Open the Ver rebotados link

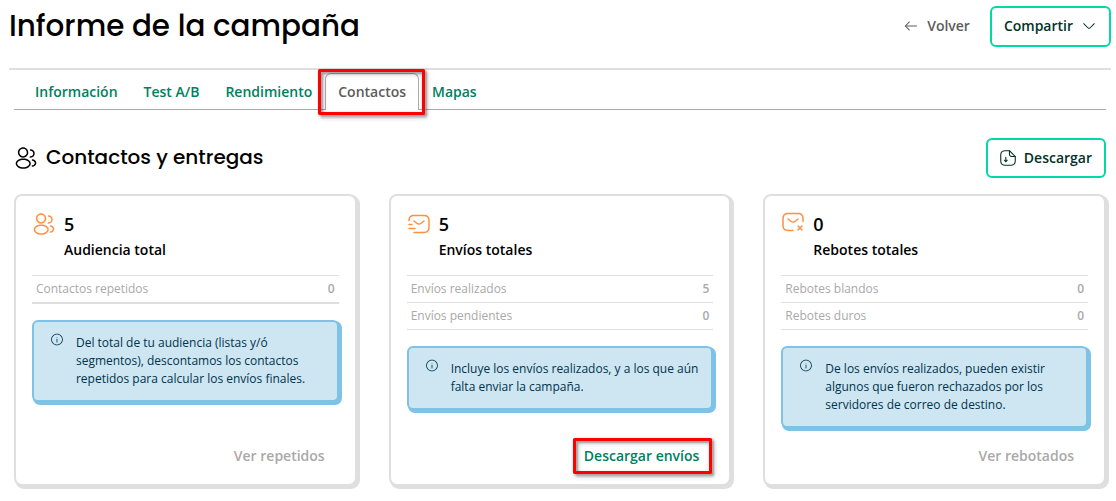pyautogui.click(x=1025, y=456)
